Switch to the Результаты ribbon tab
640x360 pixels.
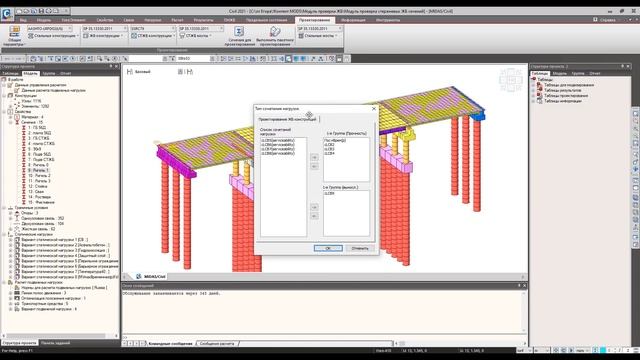click(203, 20)
